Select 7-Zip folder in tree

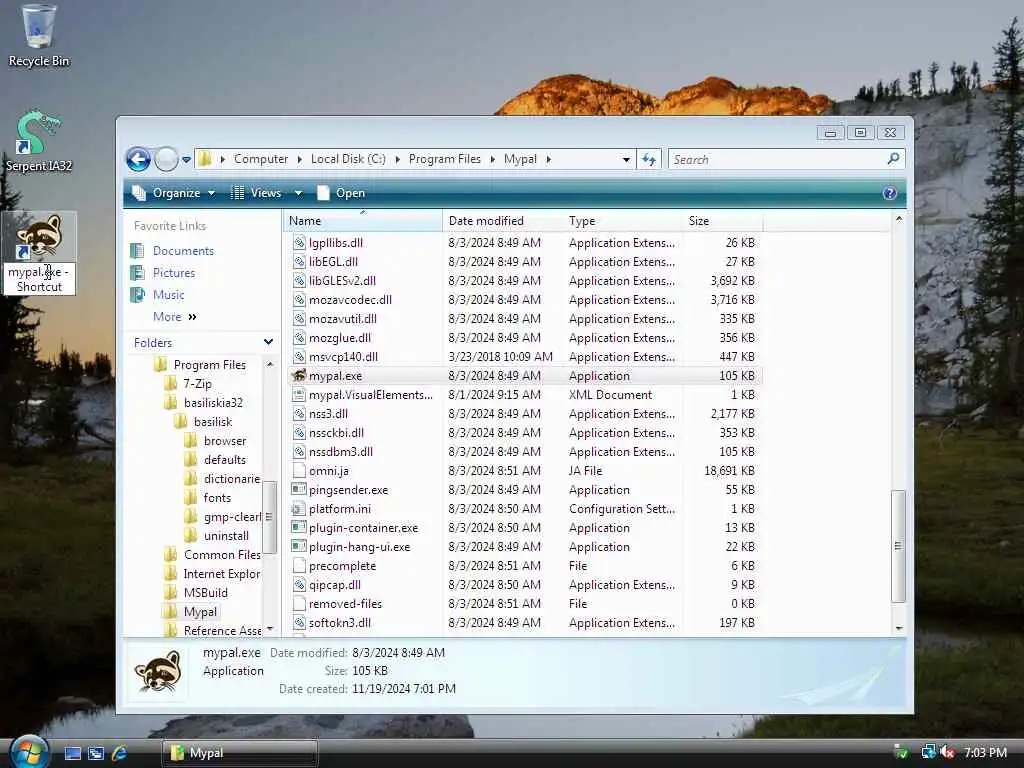coord(197,384)
